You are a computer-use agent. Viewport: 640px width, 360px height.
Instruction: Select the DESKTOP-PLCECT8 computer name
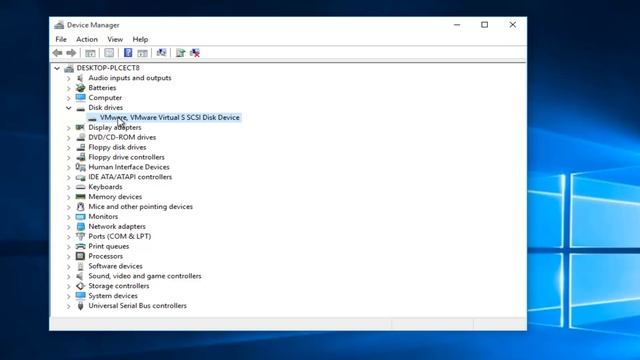click(x=108, y=68)
